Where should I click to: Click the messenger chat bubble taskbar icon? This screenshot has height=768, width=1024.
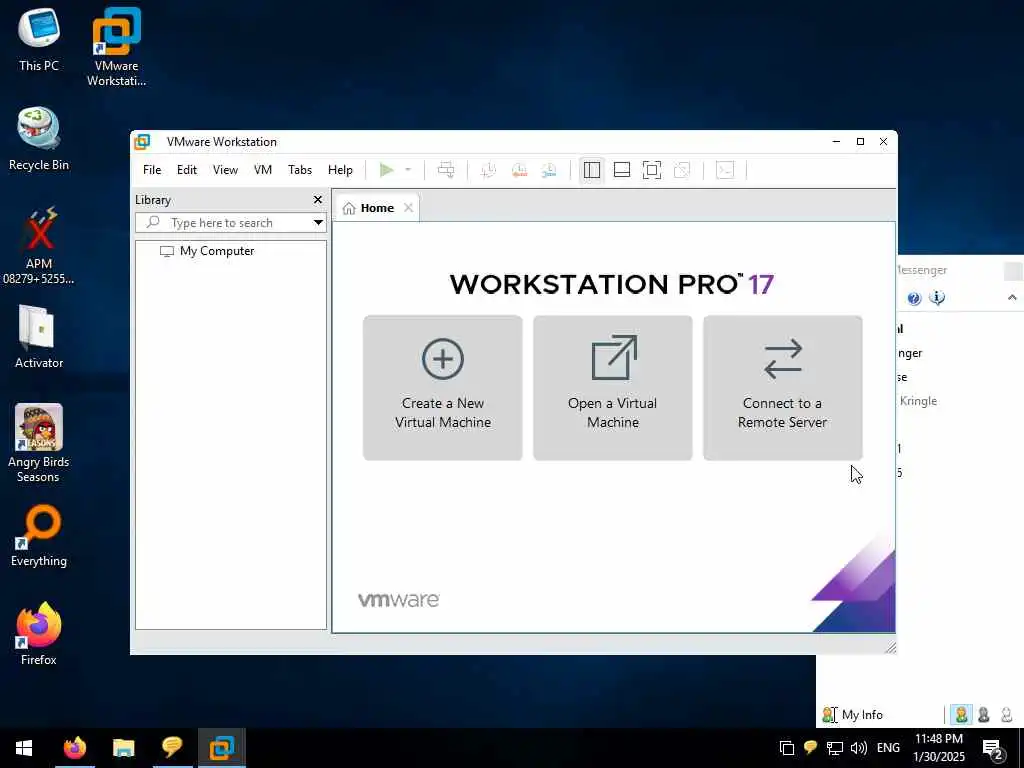coord(172,748)
